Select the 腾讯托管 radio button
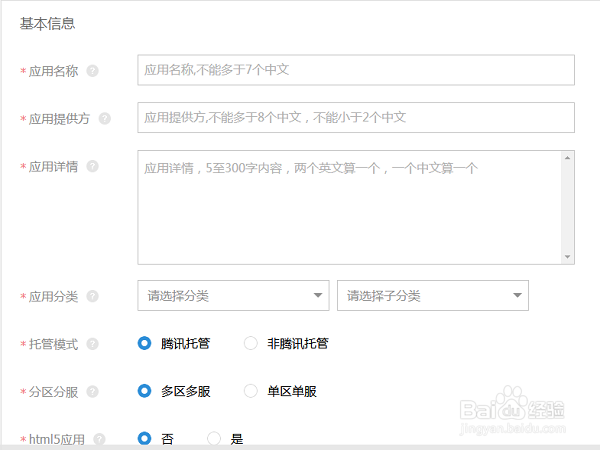The height and width of the screenshot is (450, 600). point(145,343)
